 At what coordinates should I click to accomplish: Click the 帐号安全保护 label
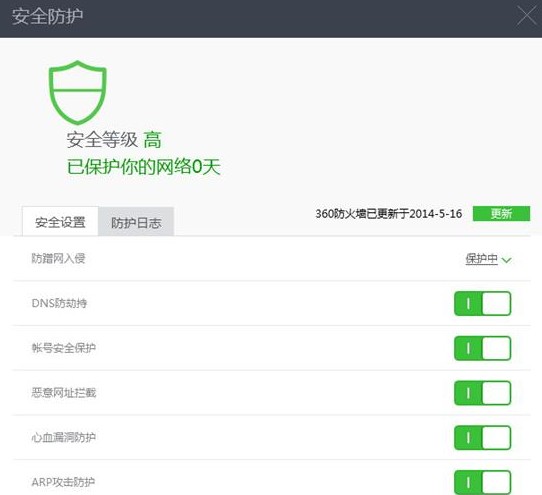click(x=64, y=348)
